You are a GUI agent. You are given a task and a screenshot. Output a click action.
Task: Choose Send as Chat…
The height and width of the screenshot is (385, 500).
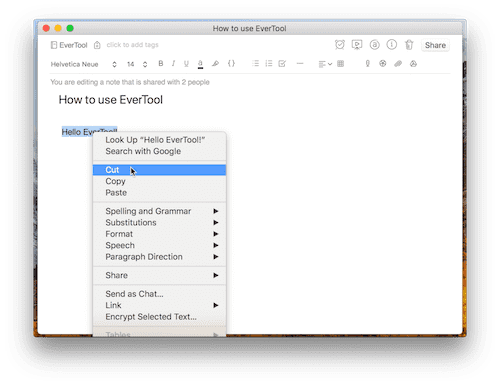[159, 294]
